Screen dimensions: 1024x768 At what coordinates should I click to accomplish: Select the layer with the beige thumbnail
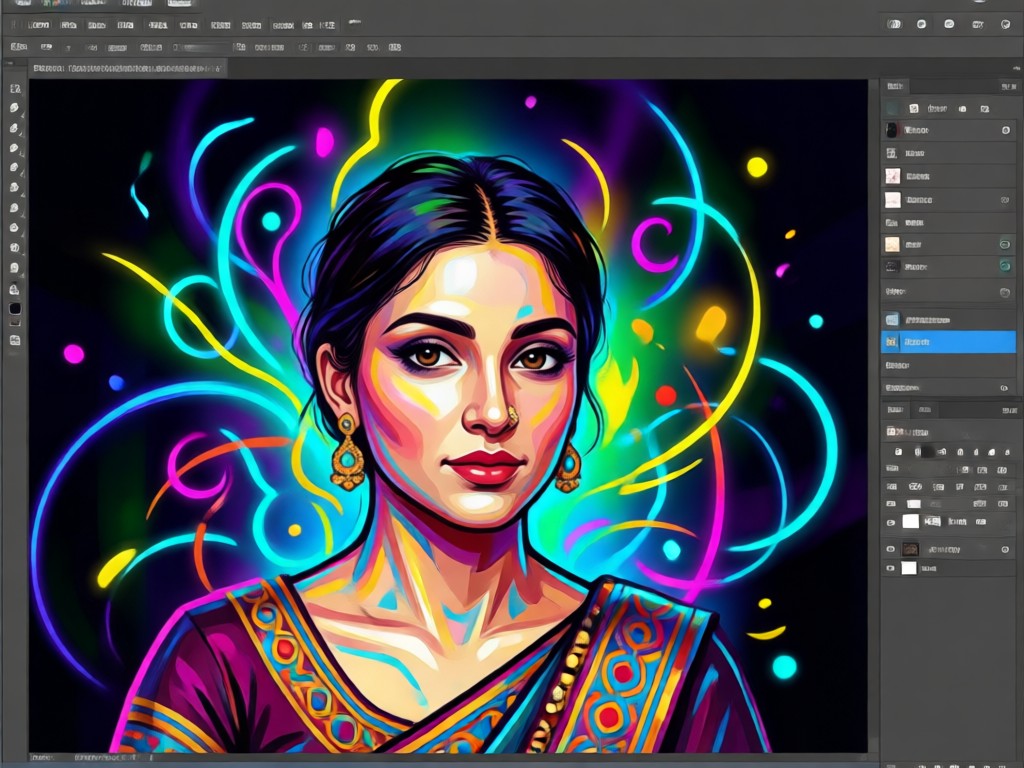(948, 244)
